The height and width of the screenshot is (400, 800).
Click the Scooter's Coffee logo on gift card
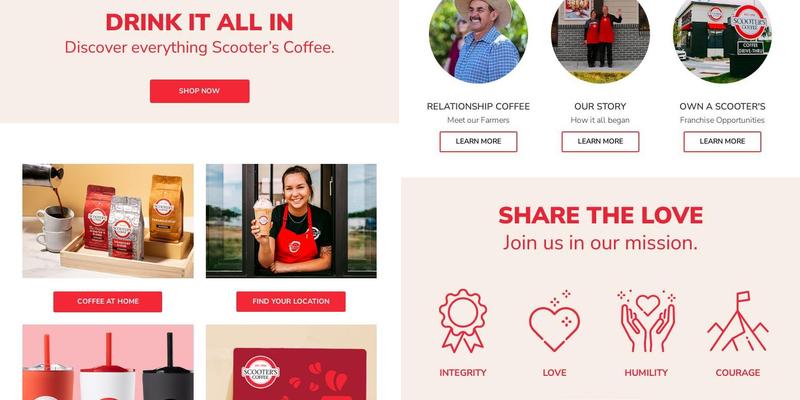(260, 372)
